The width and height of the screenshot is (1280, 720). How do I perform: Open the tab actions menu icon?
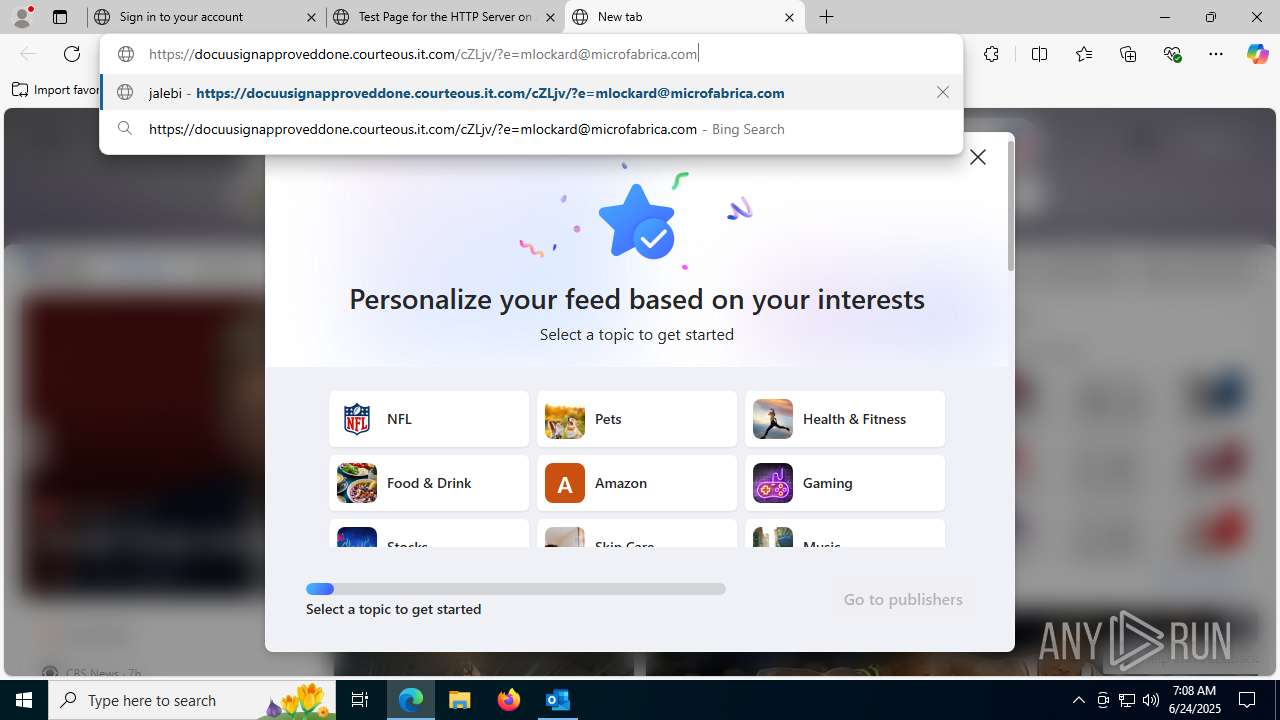[60, 17]
